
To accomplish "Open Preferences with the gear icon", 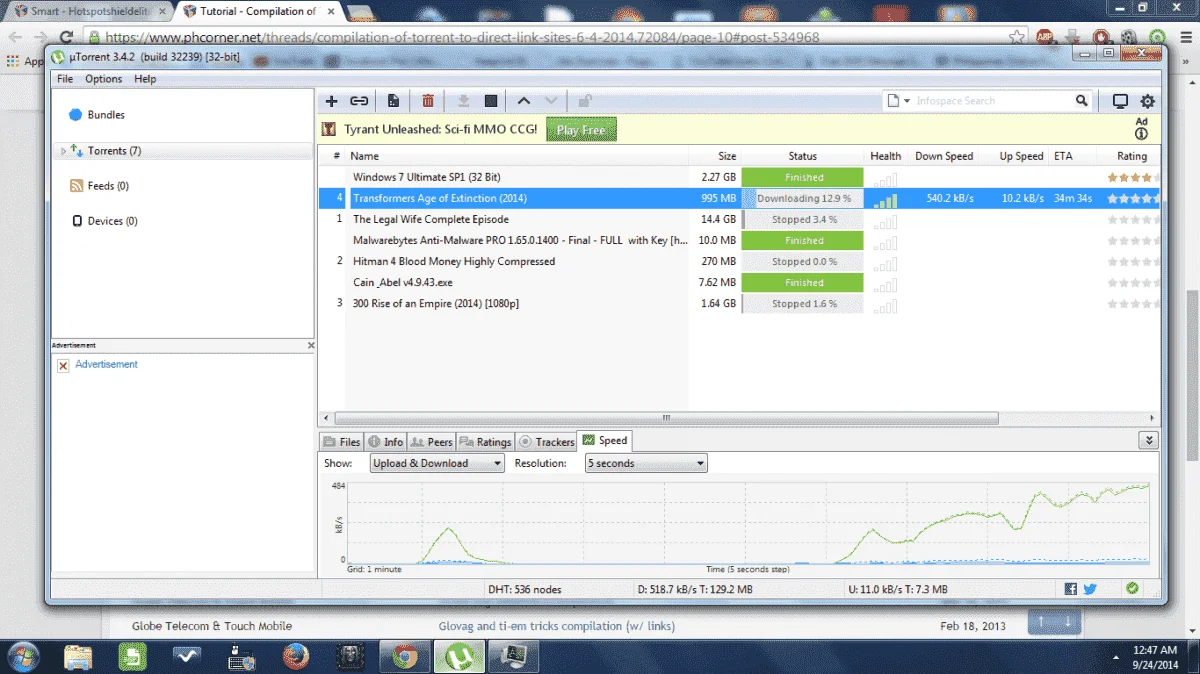I will pos(1147,101).
